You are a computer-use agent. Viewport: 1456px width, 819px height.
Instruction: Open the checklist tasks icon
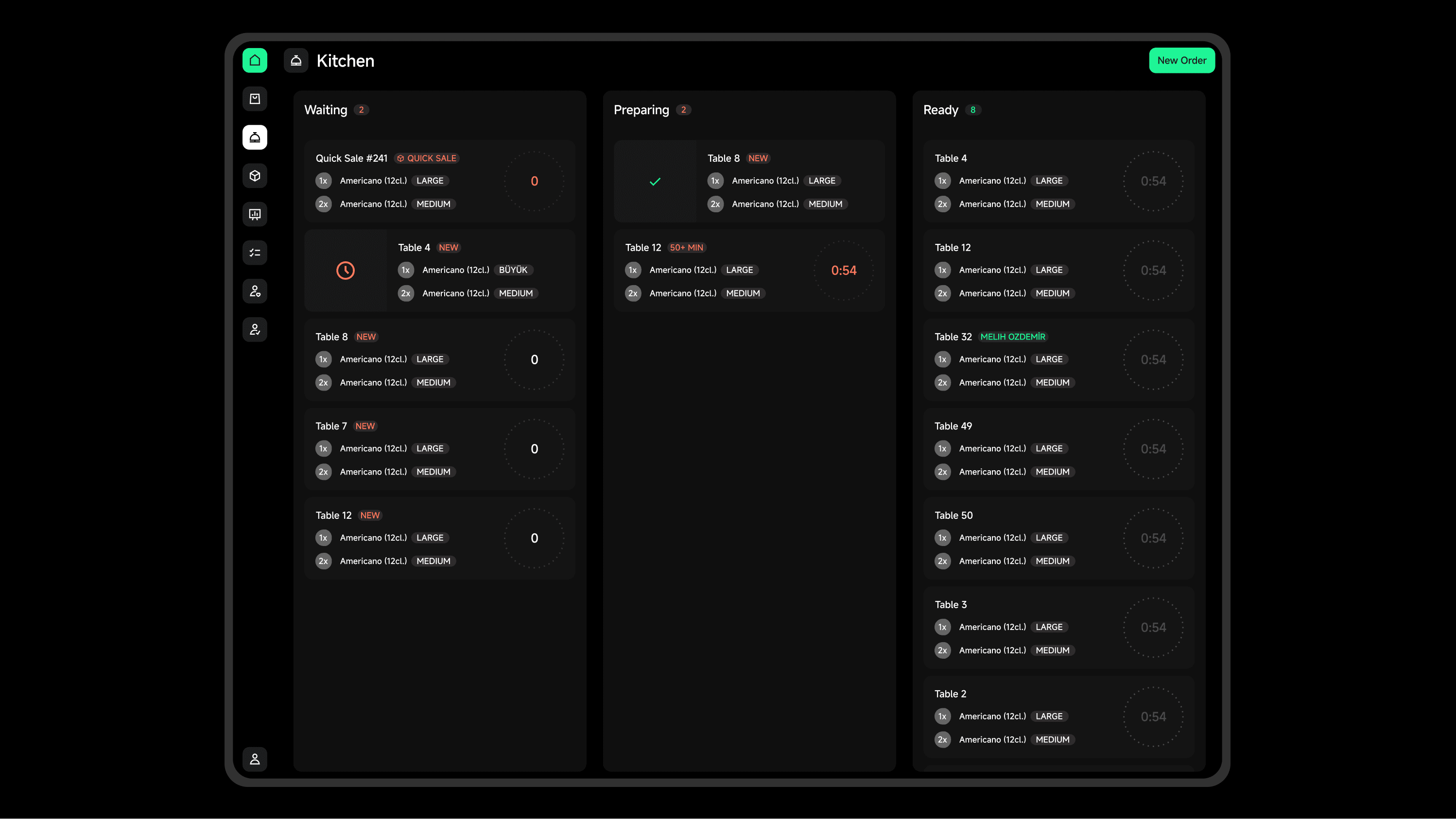click(x=255, y=253)
